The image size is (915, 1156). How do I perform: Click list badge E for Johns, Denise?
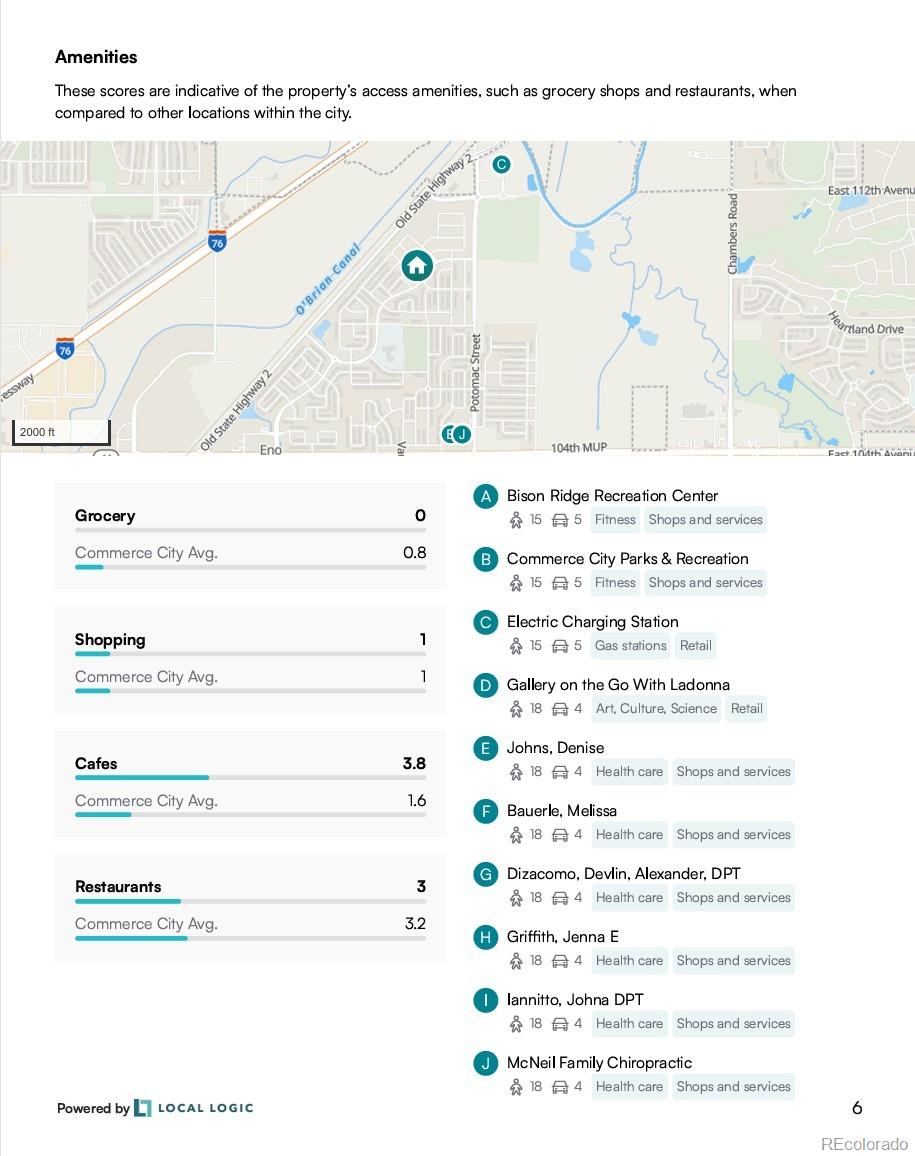485,749
